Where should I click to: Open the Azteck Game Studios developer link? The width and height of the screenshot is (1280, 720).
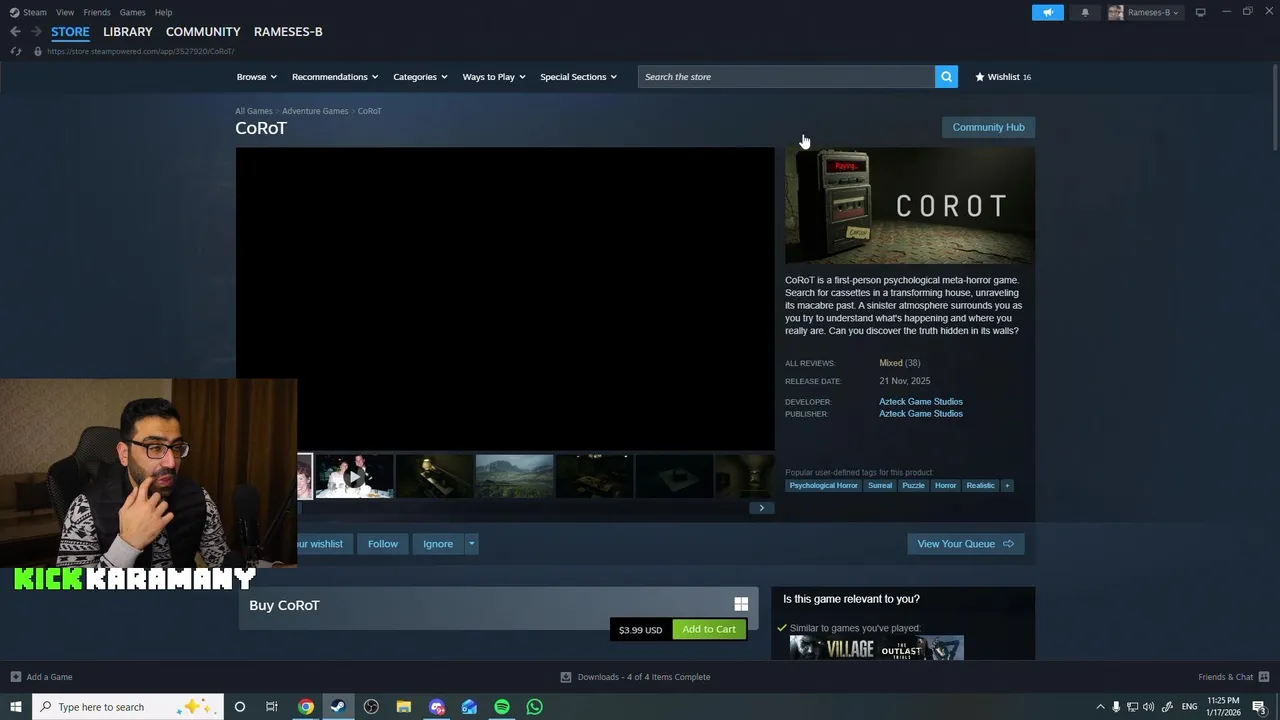click(921, 402)
